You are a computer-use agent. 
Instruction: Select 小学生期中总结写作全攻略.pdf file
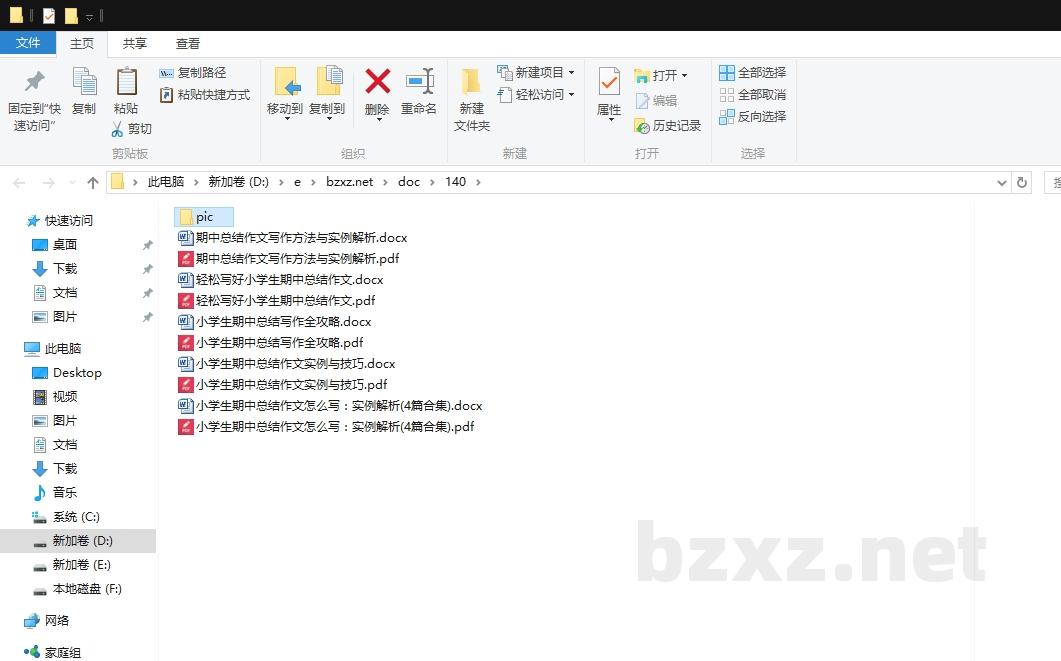click(x=279, y=342)
